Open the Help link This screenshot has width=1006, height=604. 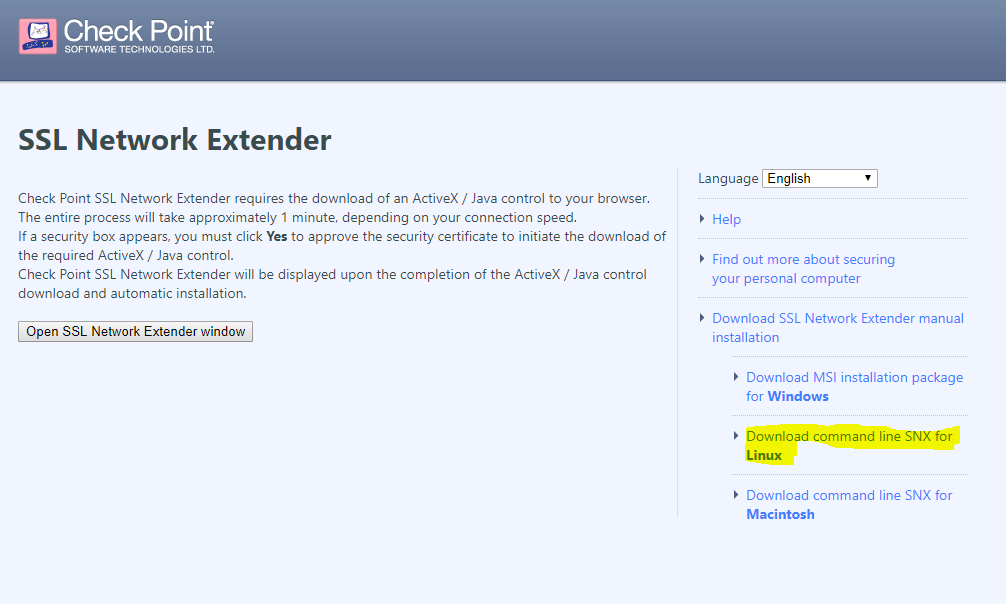(726, 220)
